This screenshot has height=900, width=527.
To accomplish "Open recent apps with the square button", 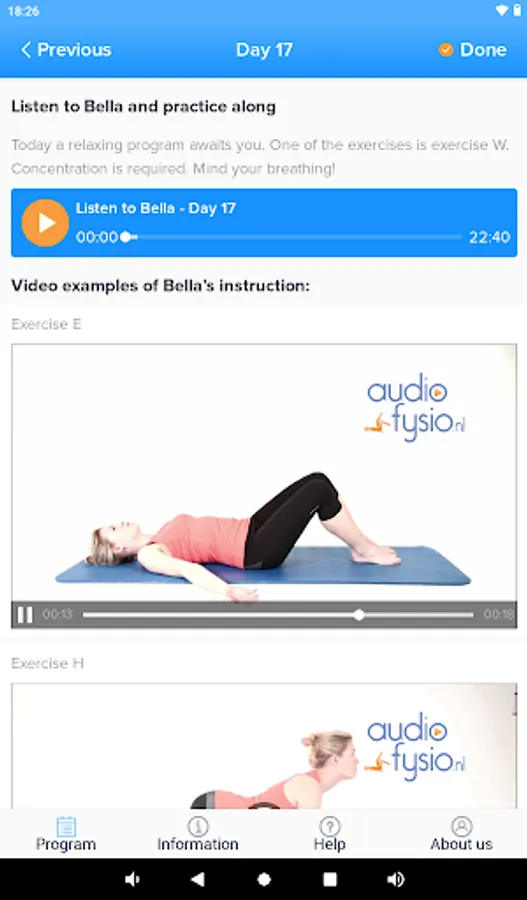I will pos(330,879).
